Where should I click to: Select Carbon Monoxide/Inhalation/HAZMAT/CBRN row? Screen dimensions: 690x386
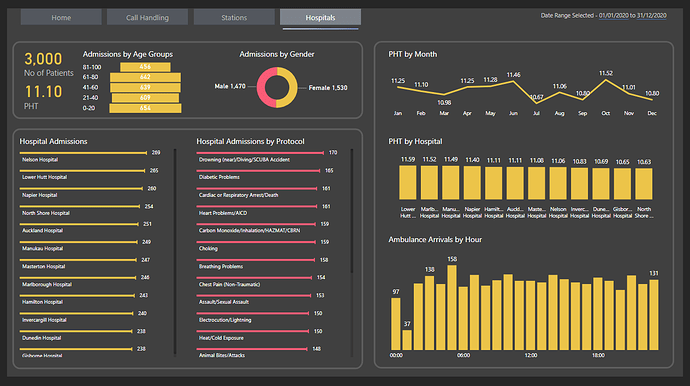tap(263, 228)
